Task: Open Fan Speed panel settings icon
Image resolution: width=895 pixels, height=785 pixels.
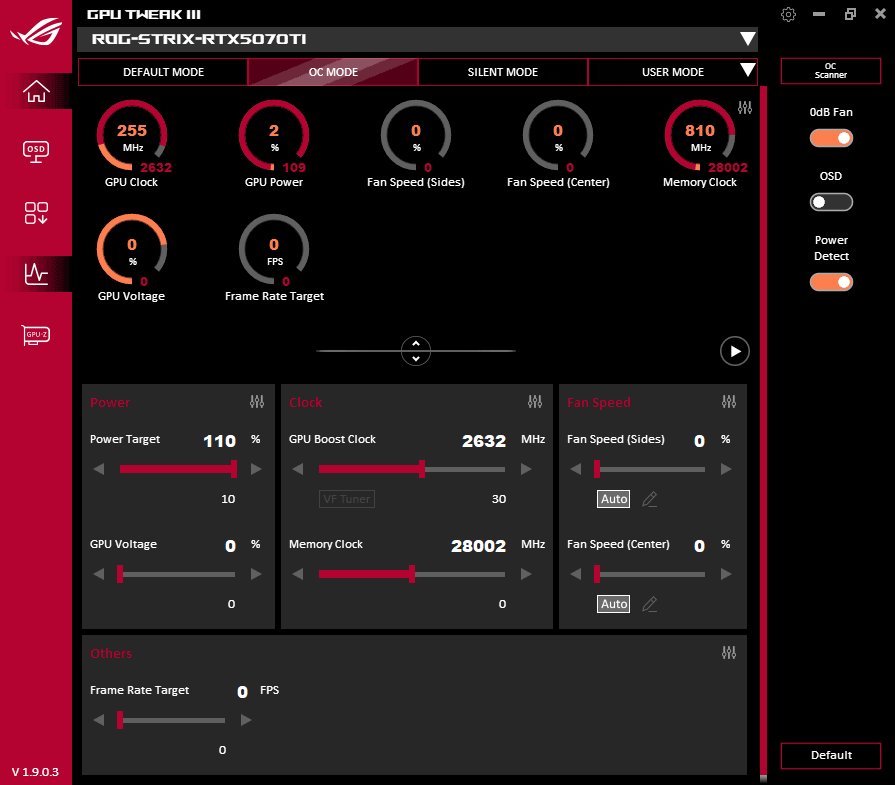Action: point(729,402)
